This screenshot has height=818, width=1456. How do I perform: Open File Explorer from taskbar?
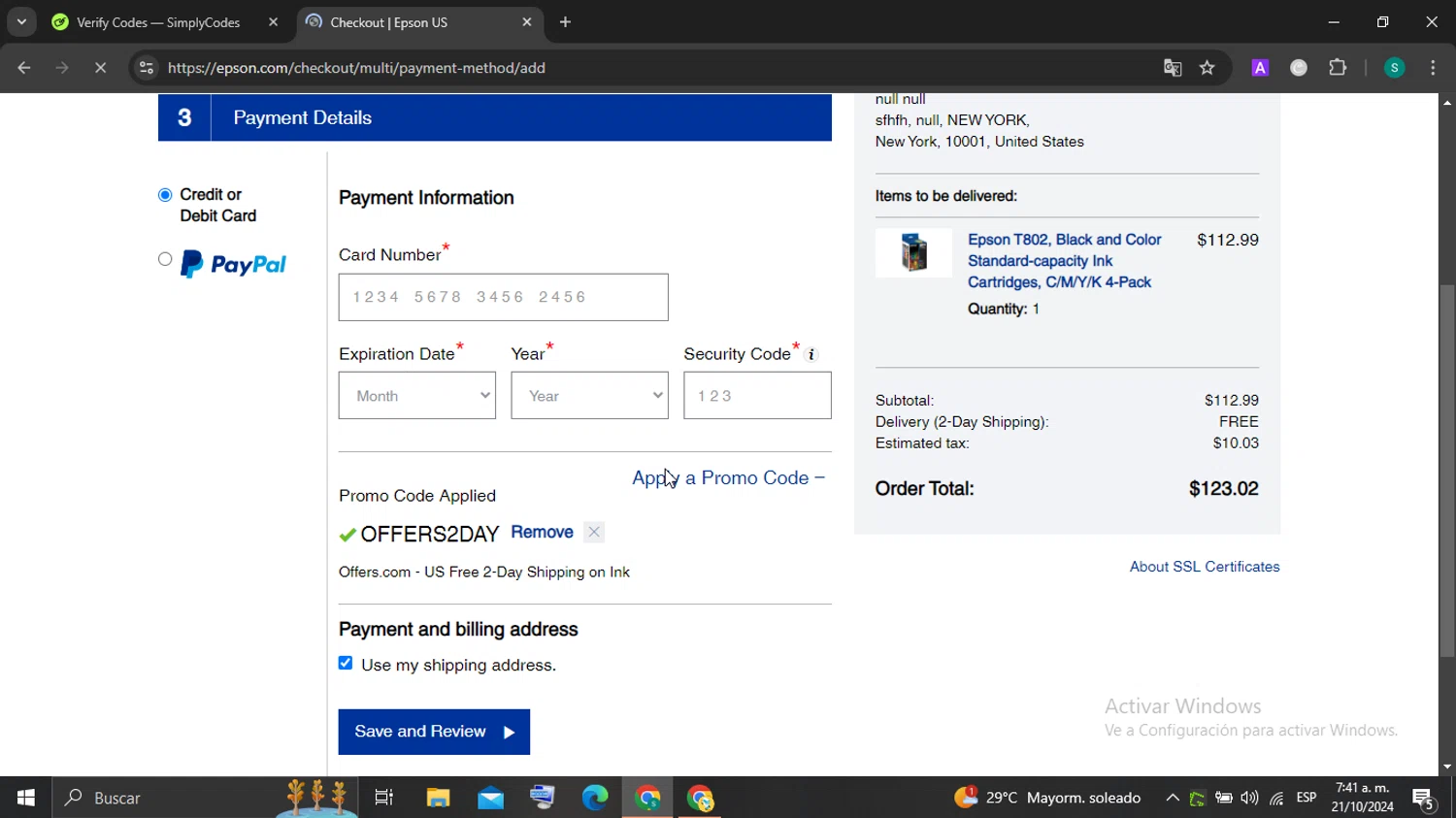[438, 798]
